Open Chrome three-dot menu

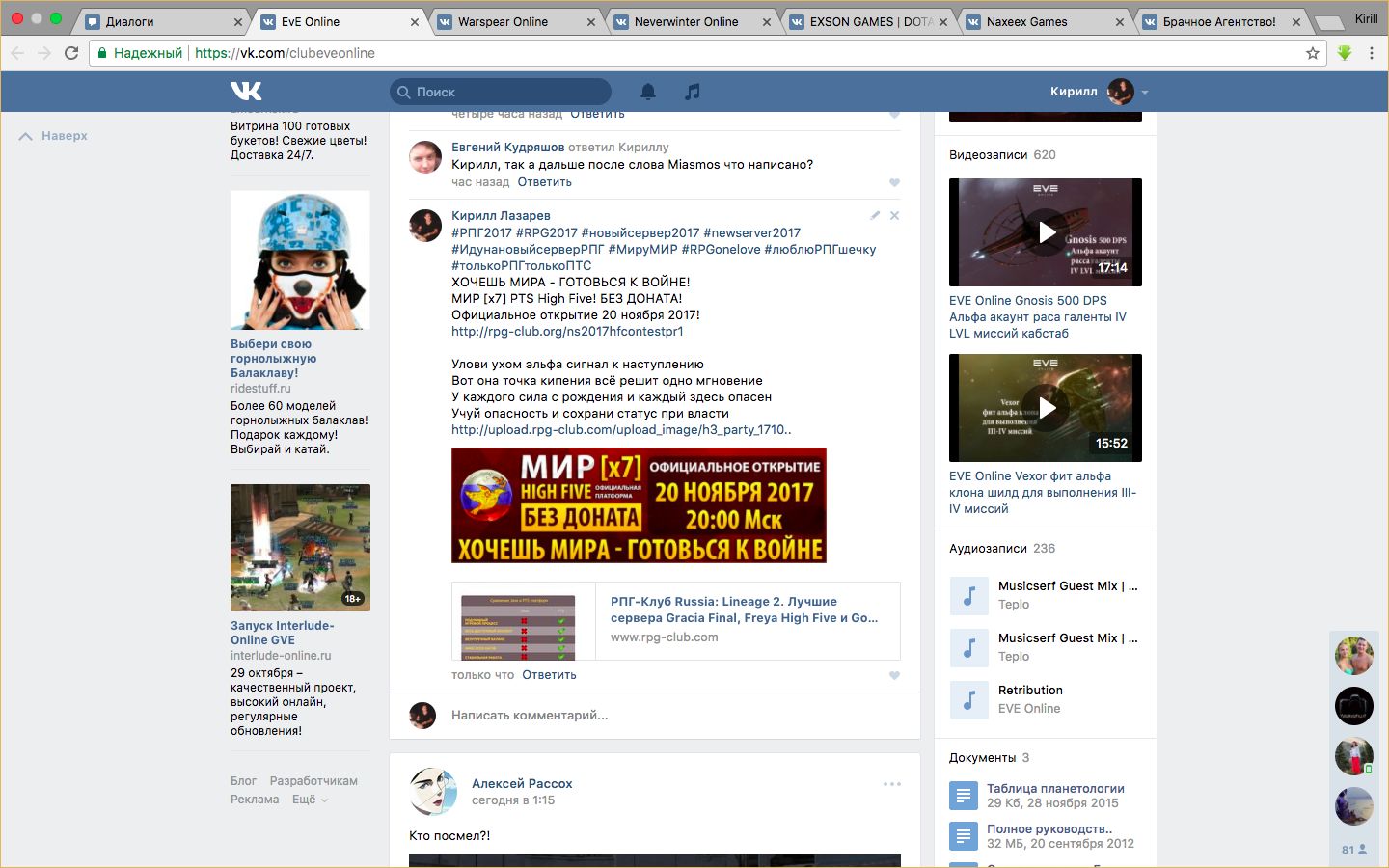pyautogui.click(x=1372, y=53)
